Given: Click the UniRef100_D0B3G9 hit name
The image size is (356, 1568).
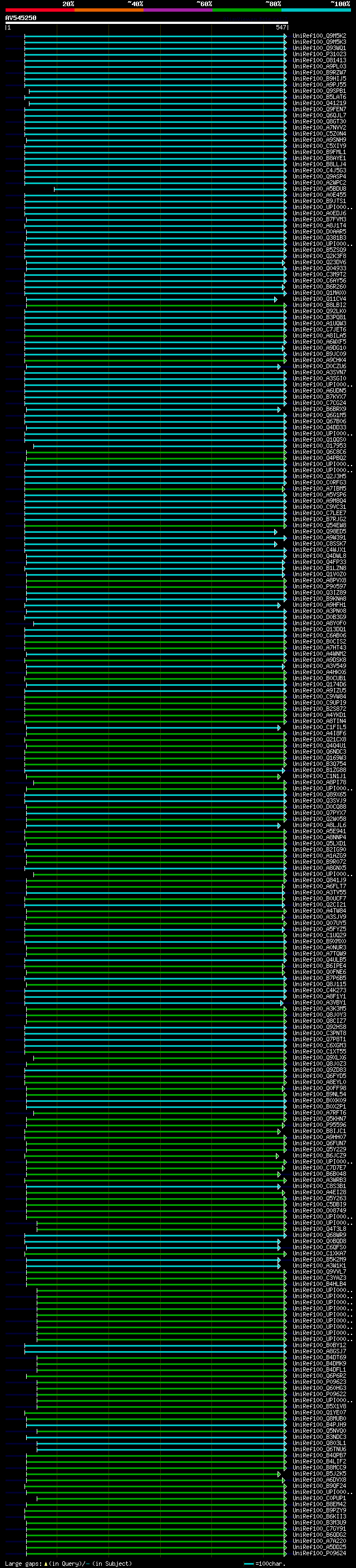Looking at the screenshot, I should tap(319, 617).
